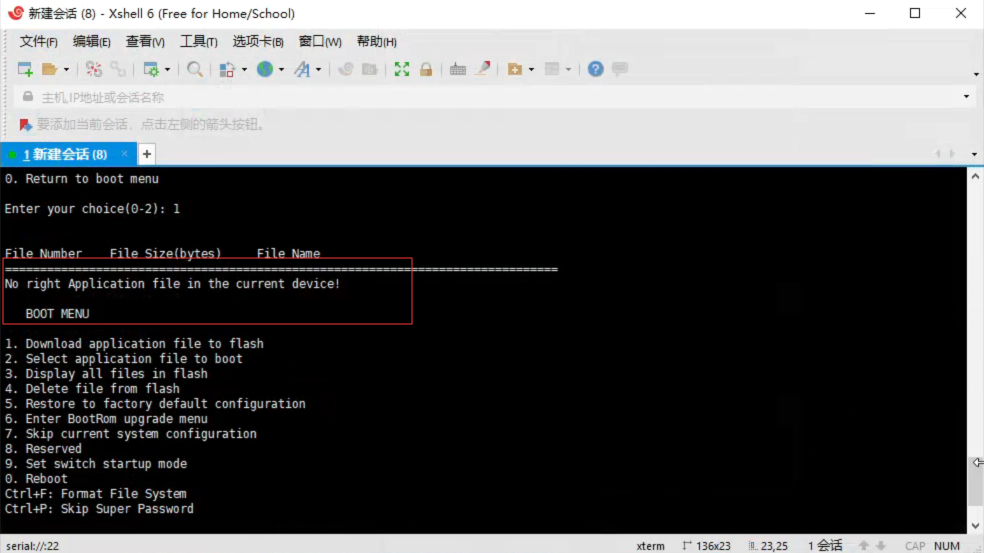
Task: Click the CAP indicator in status bar
Action: tap(915, 546)
